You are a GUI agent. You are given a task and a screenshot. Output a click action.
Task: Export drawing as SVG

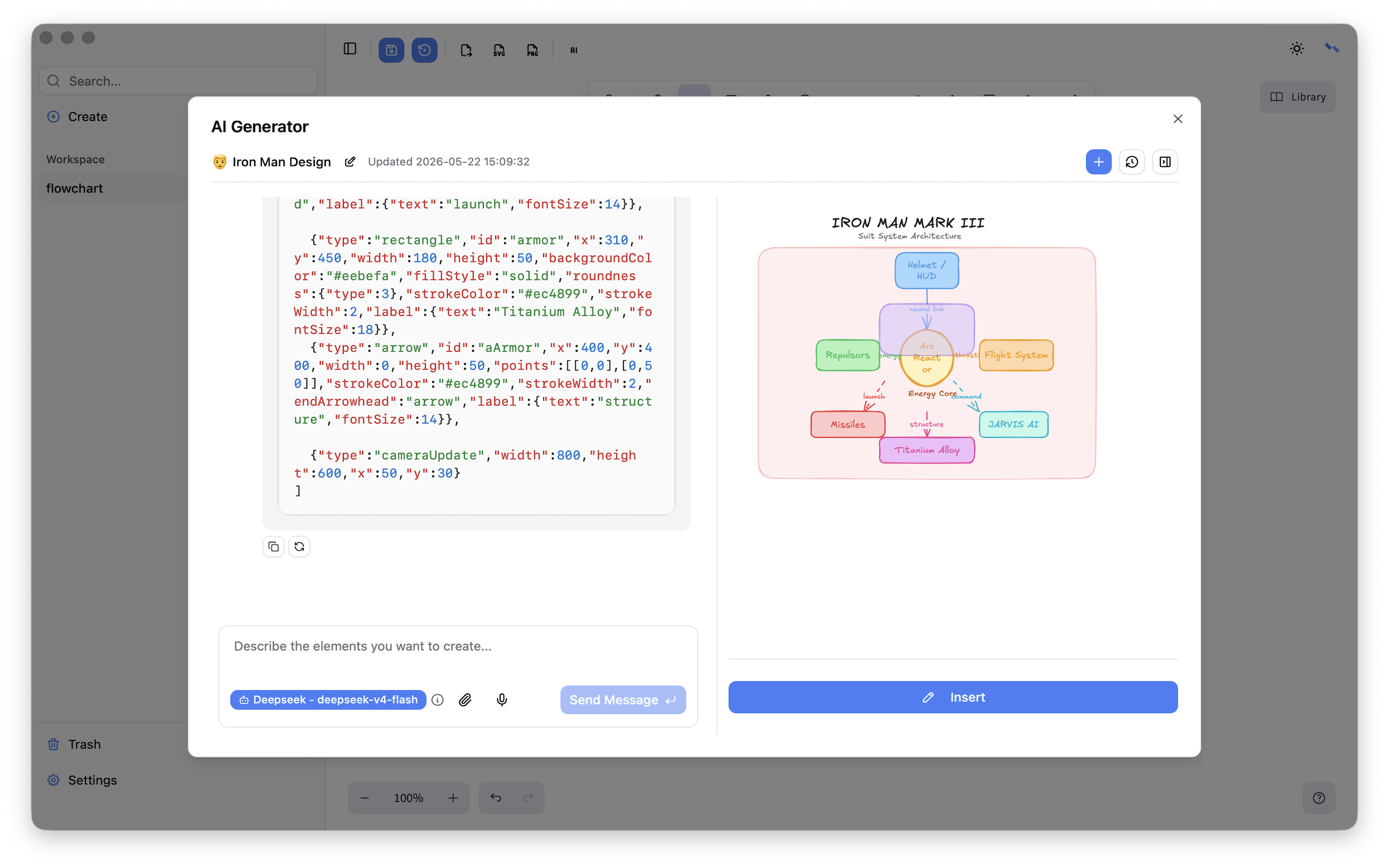[499, 50]
